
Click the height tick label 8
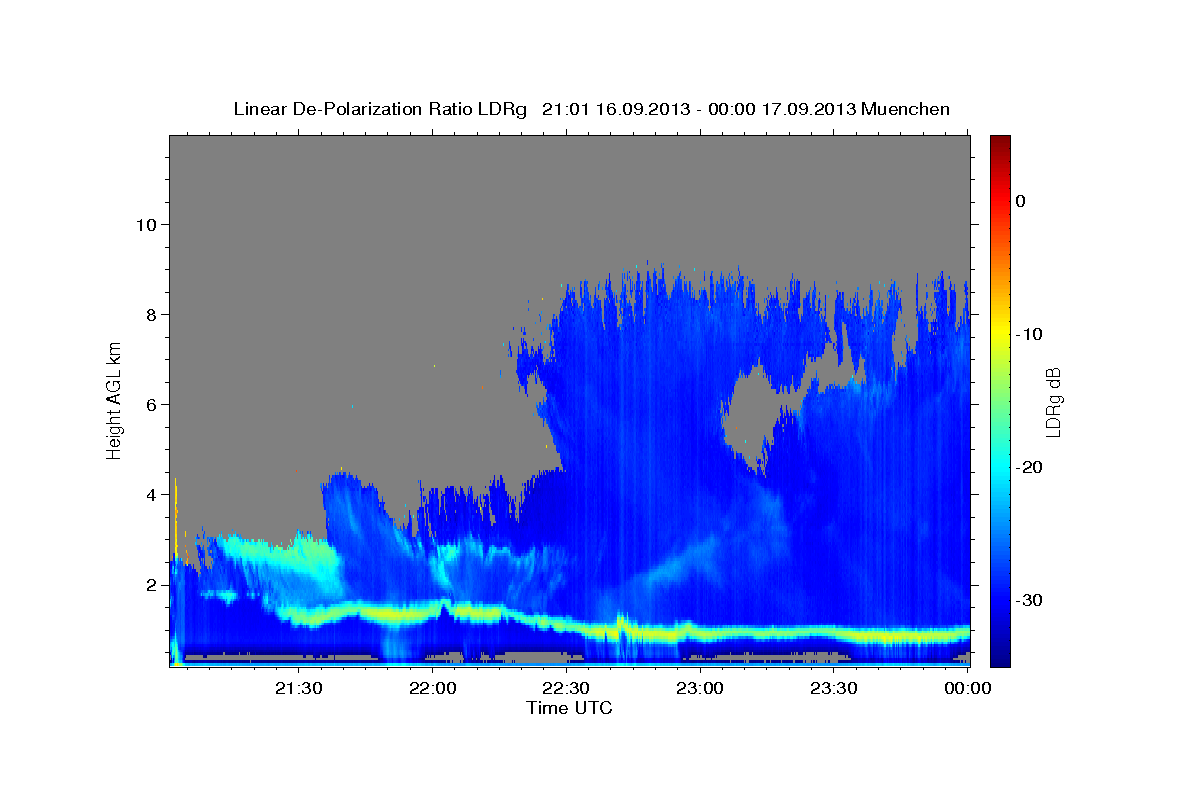click(149, 314)
